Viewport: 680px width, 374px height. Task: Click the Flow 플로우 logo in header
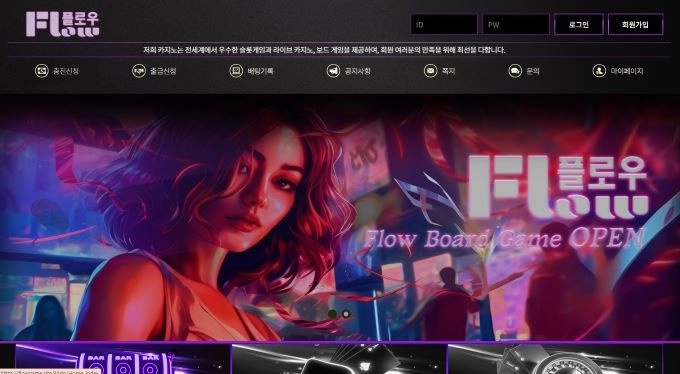[x=63, y=24]
